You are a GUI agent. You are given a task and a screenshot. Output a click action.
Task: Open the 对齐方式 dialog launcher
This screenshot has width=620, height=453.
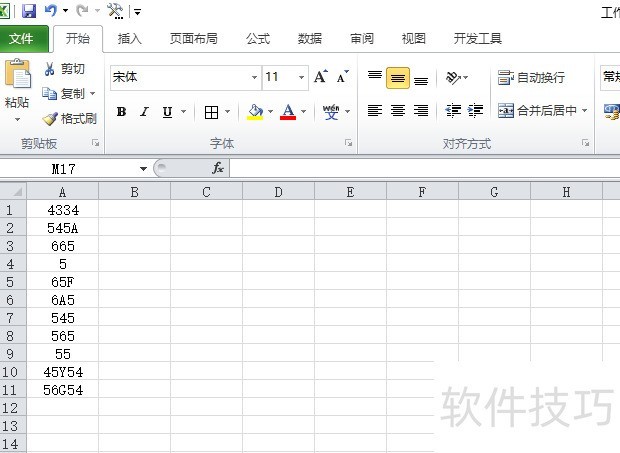pos(586,143)
